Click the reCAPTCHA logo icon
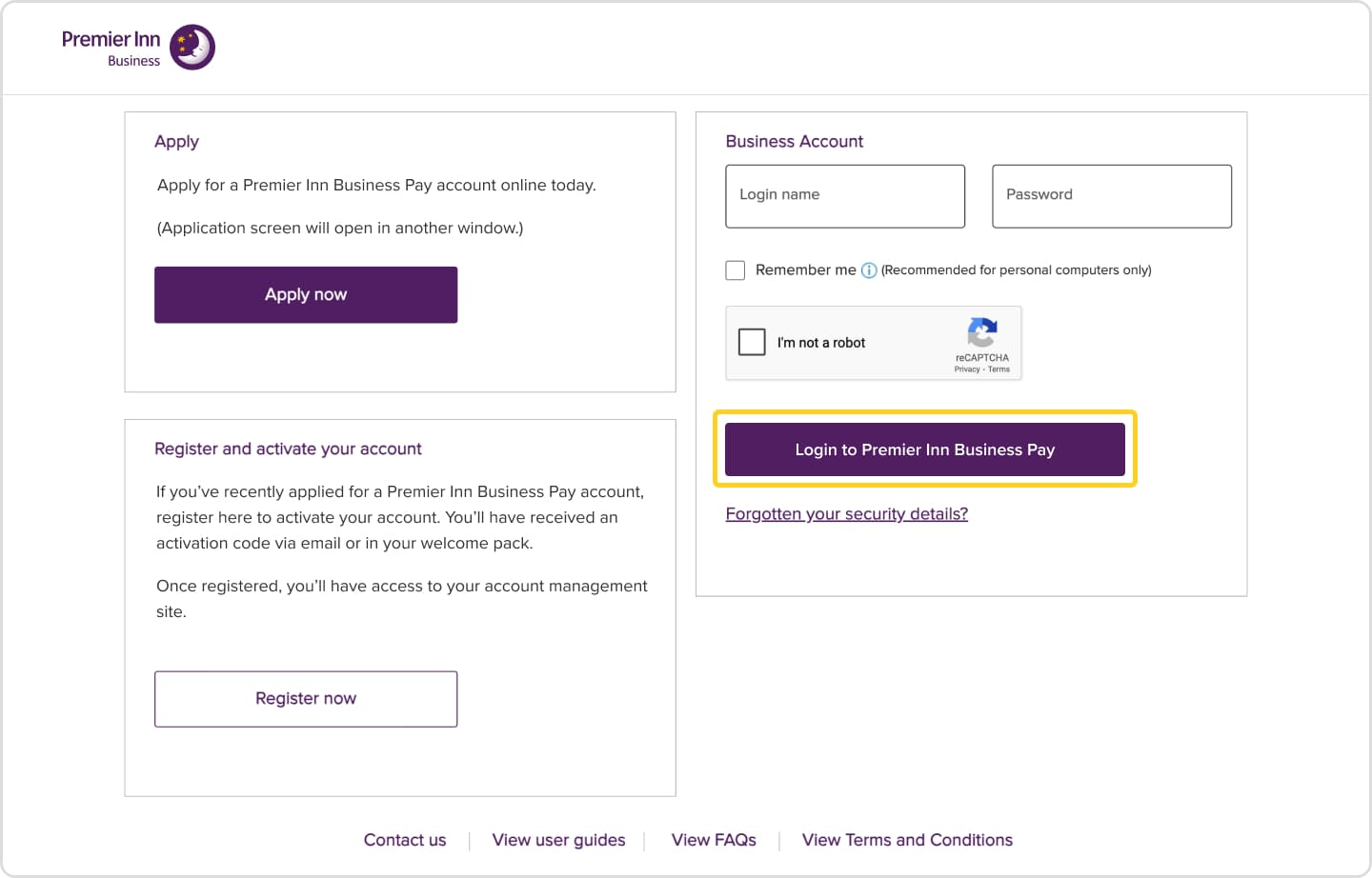The image size is (1372, 878). 982,333
